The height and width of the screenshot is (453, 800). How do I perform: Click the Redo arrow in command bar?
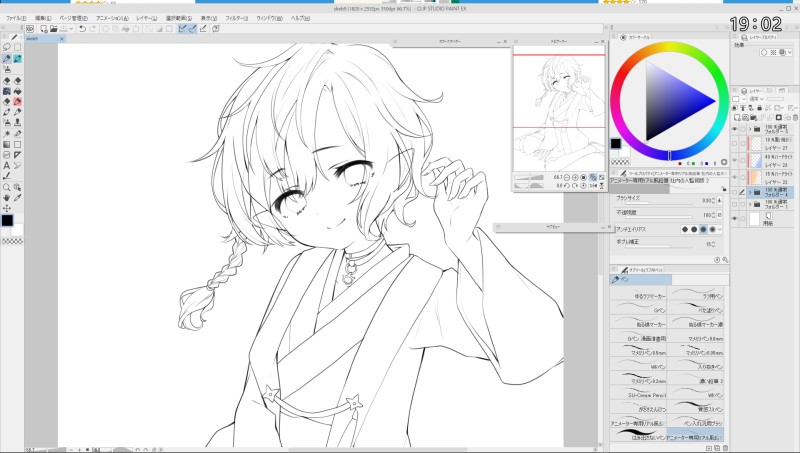point(93,29)
